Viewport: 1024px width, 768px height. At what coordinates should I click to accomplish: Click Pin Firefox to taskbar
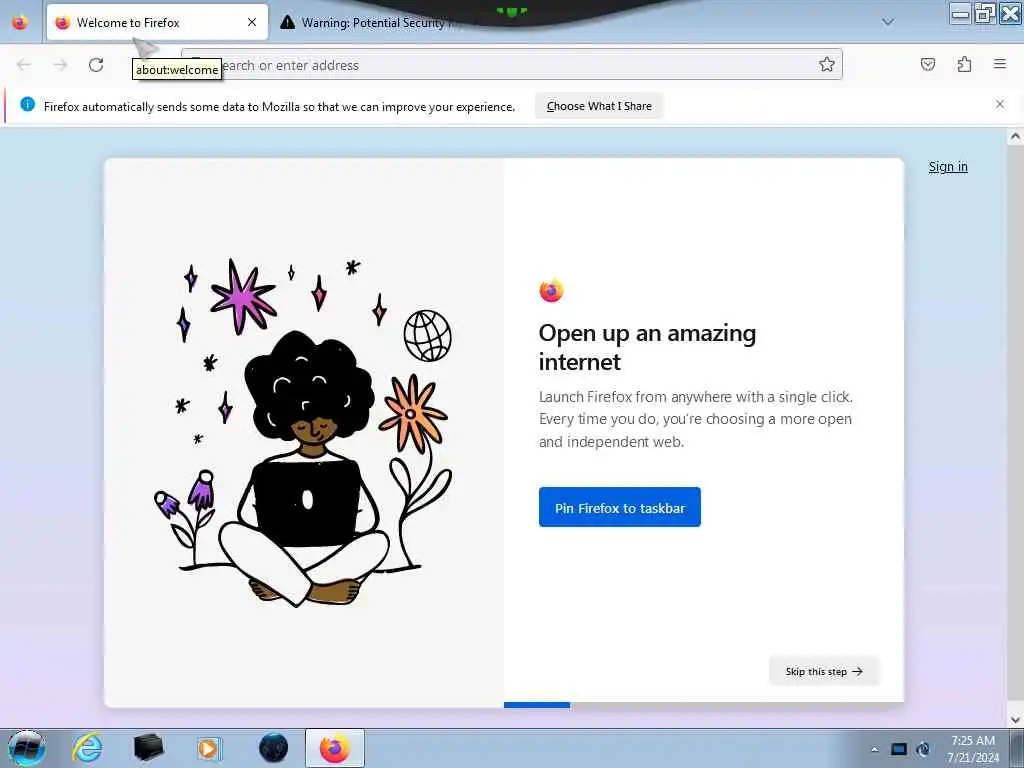pyautogui.click(x=620, y=507)
